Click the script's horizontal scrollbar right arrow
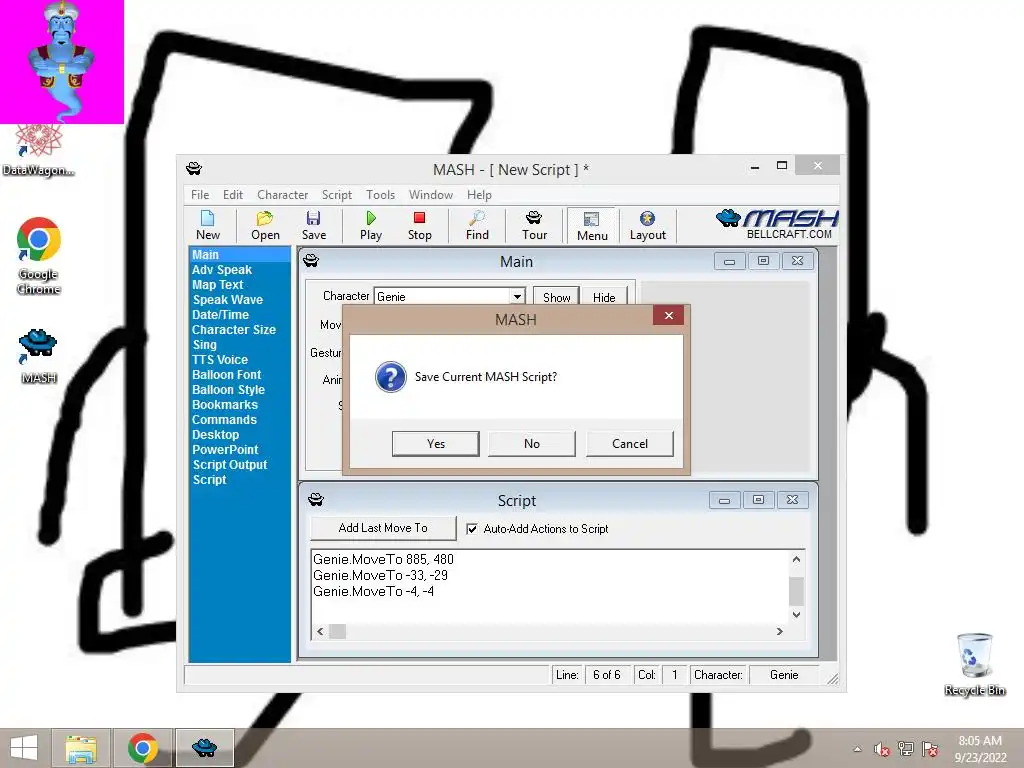1024x768 pixels. tap(780, 632)
